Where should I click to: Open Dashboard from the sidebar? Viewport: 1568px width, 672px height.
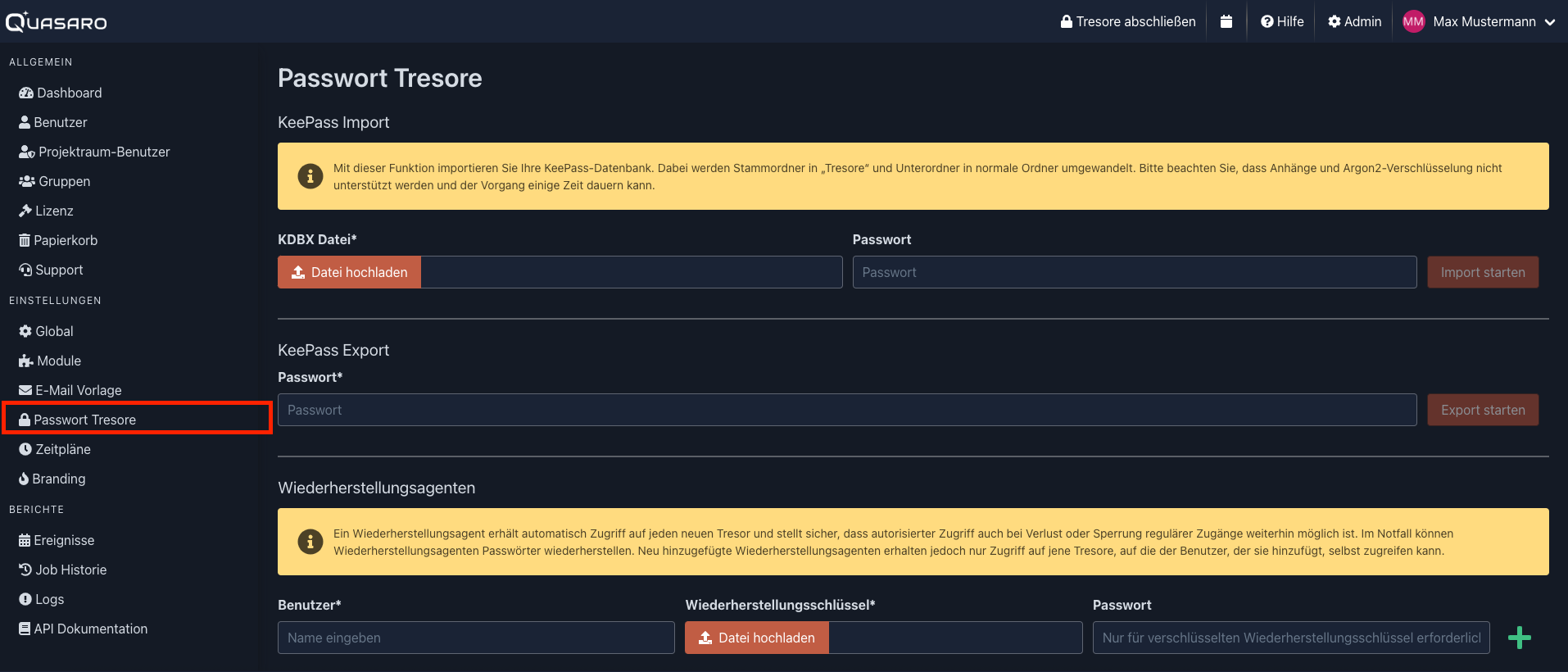[61, 93]
